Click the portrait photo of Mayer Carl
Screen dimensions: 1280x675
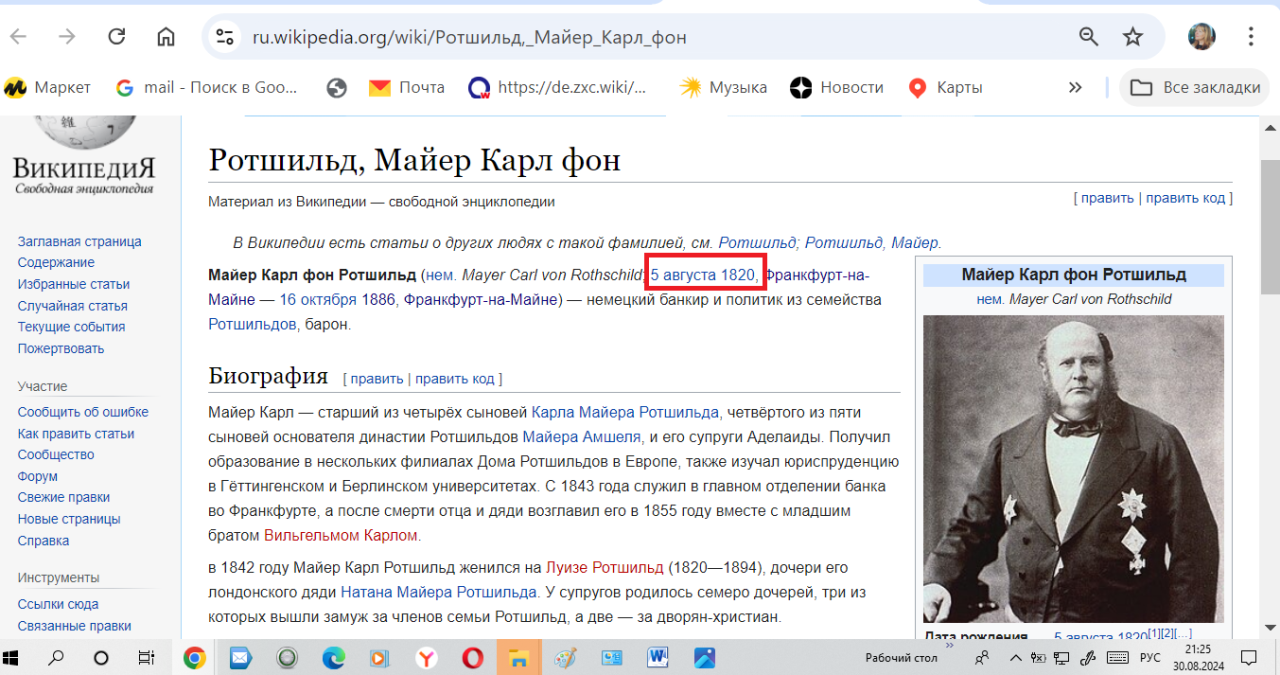point(1073,469)
